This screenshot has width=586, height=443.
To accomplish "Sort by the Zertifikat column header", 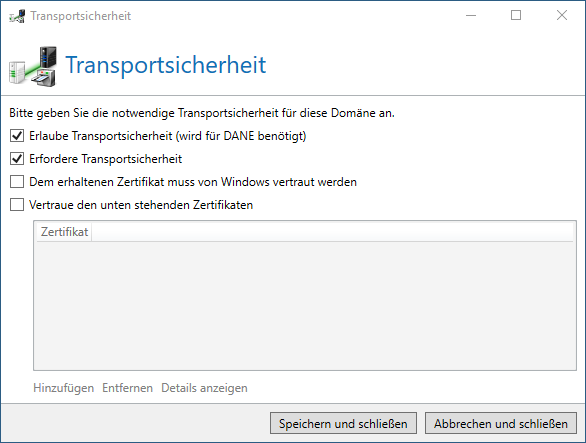I will pyautogui.click(x=64, y=232).
